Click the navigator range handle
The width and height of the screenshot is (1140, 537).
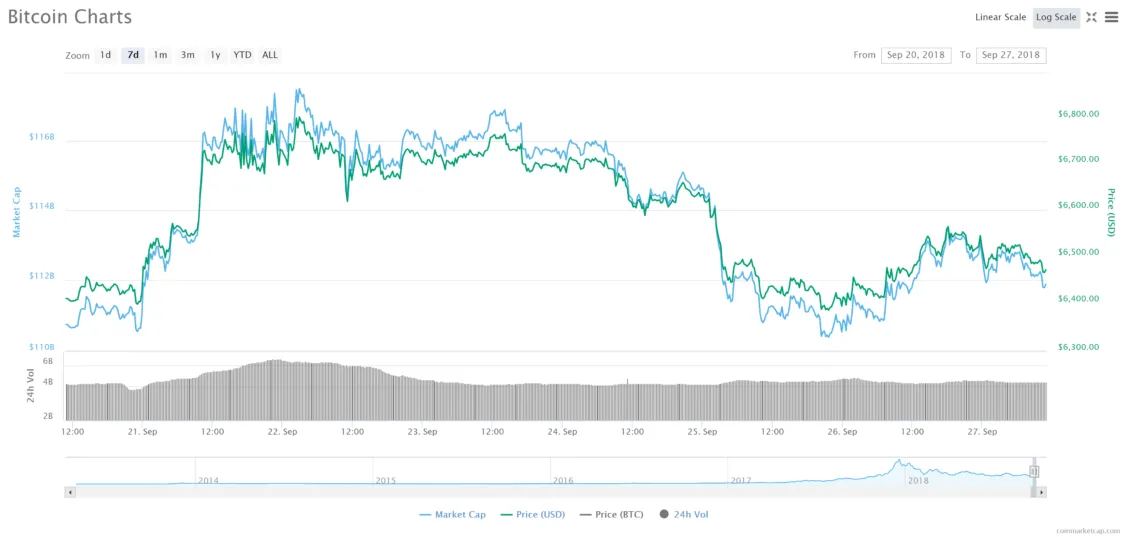[1034, 471]
